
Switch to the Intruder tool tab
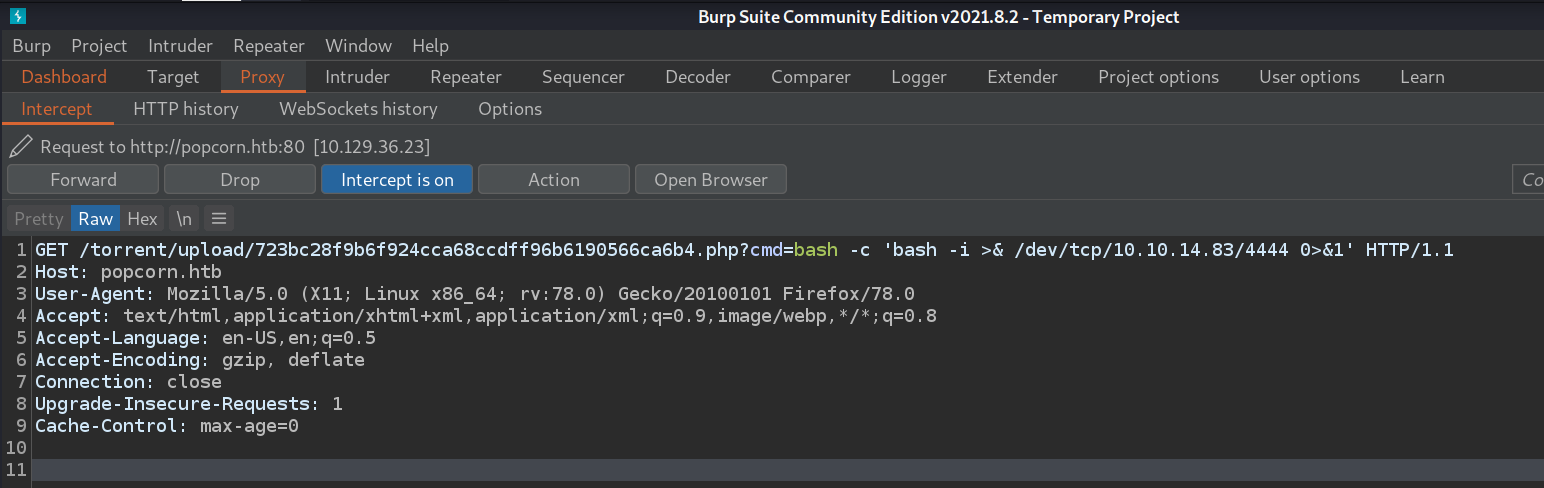coord(357,77)
